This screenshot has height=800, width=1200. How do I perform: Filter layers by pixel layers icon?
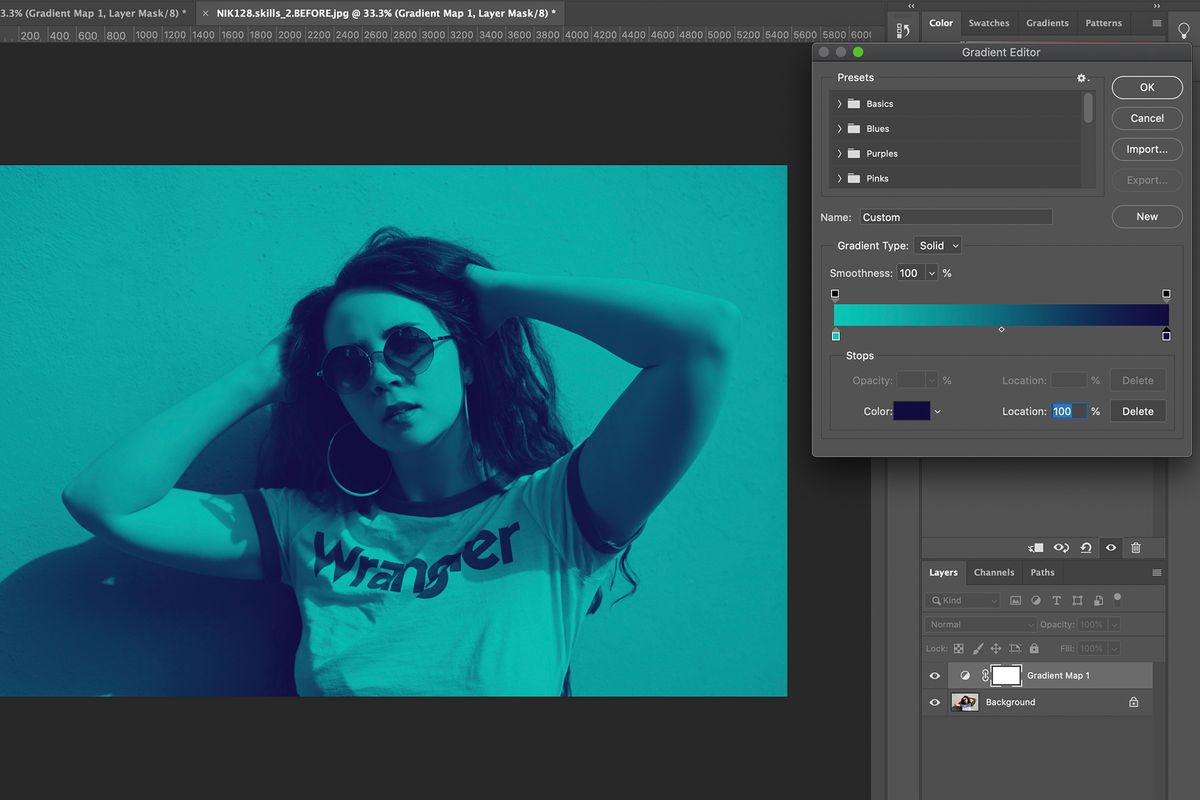point(1016,601)
